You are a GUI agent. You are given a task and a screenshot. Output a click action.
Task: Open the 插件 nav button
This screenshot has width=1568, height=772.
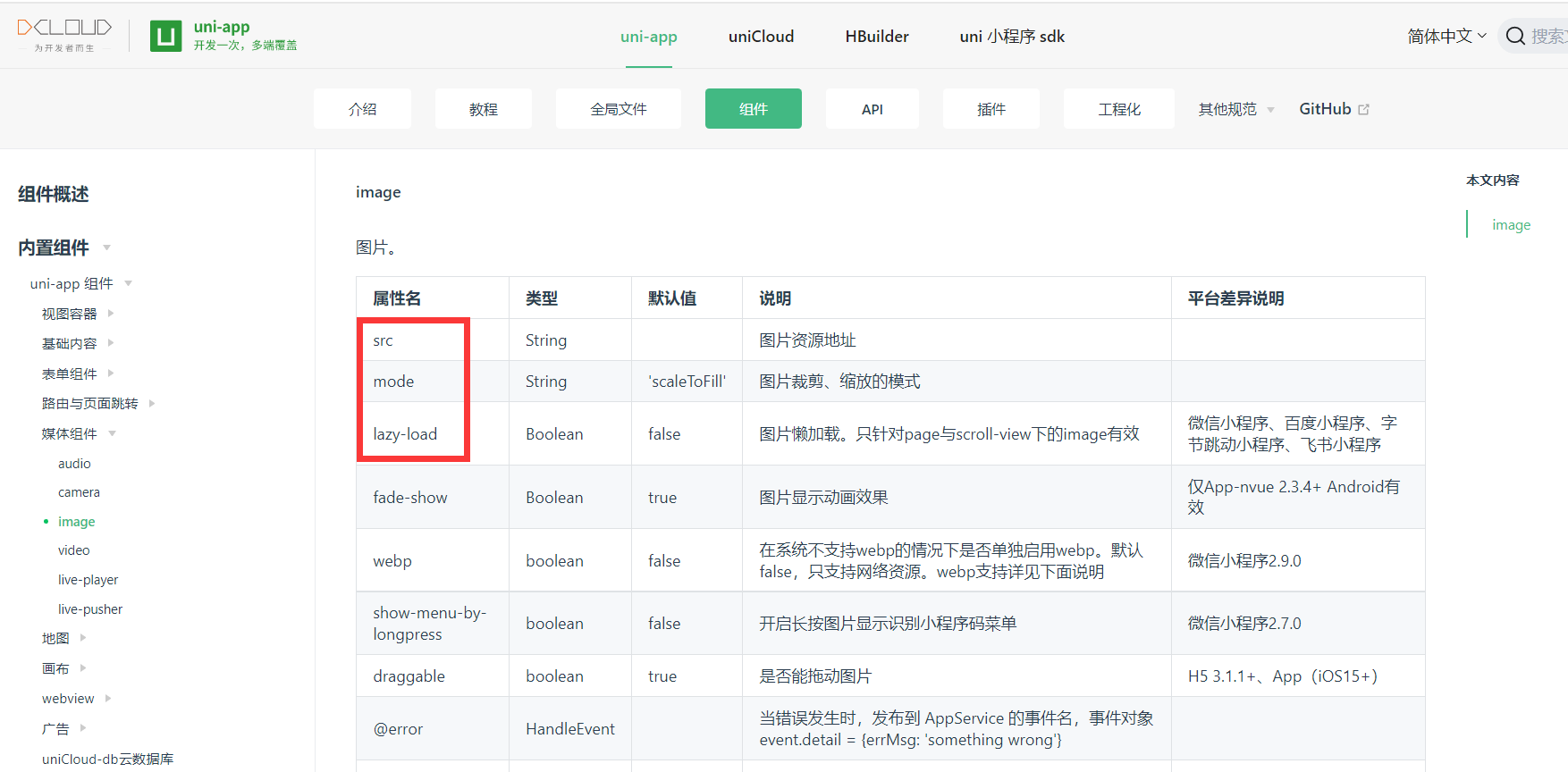point(991,109)
